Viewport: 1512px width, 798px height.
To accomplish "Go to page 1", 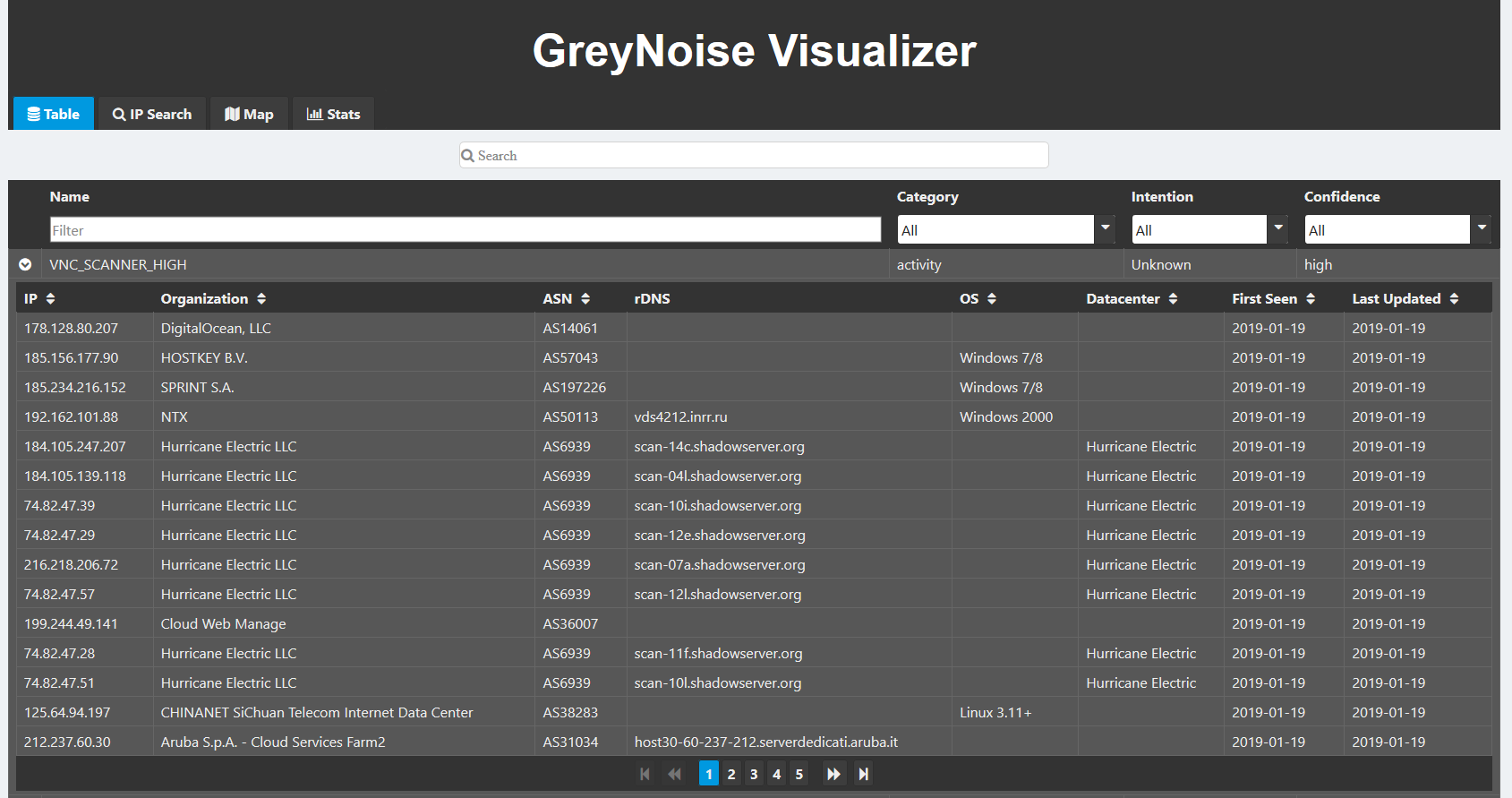I will 709,774.
